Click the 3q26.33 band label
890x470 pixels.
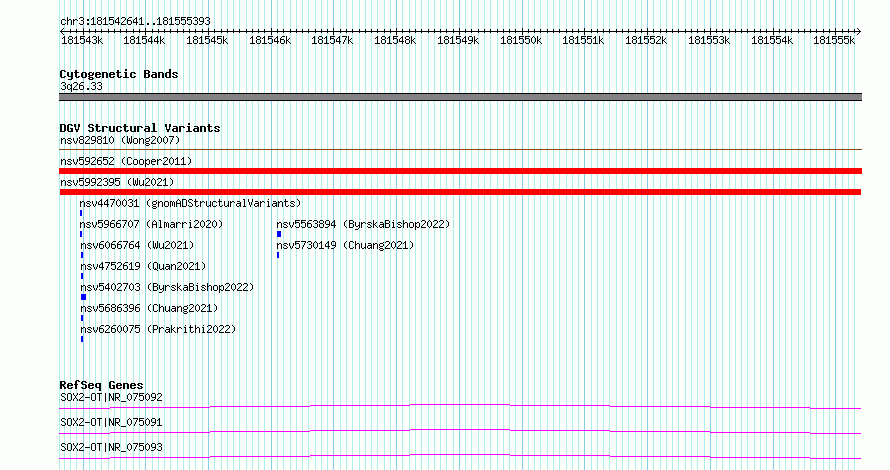pos(81,87)
